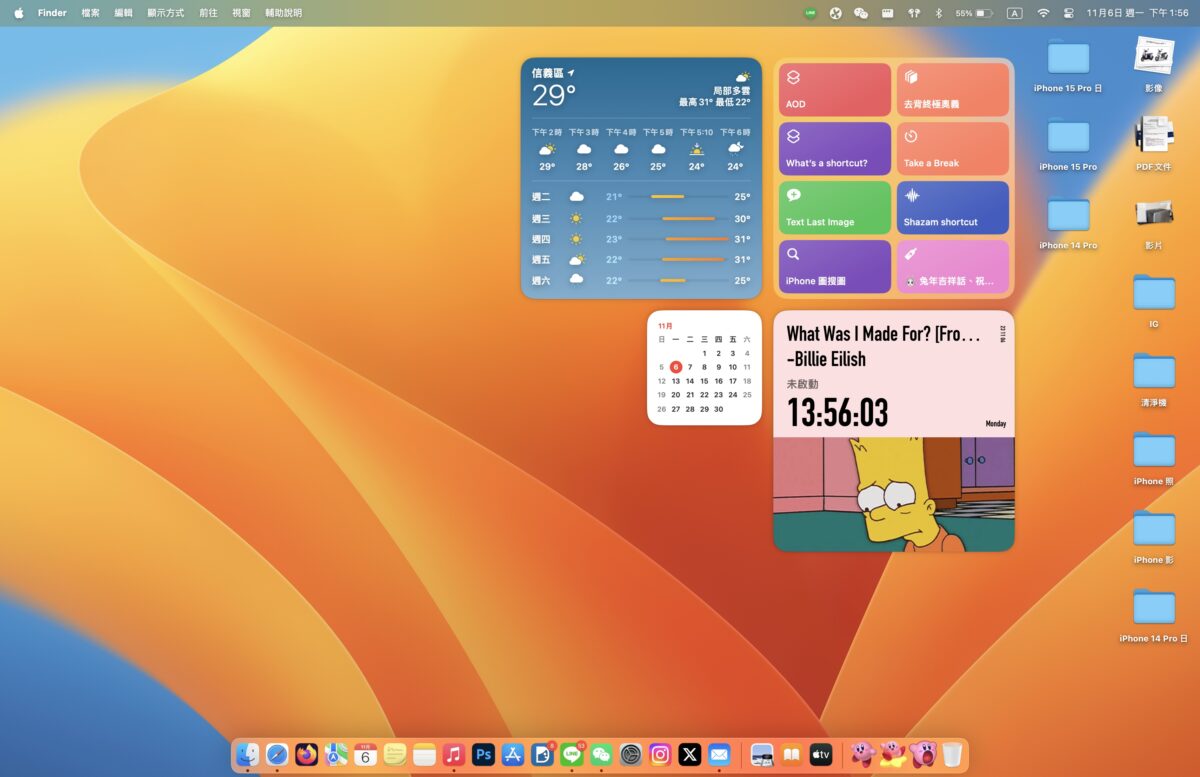
Task: Open Firefox in the Dock
Action: 306,754
